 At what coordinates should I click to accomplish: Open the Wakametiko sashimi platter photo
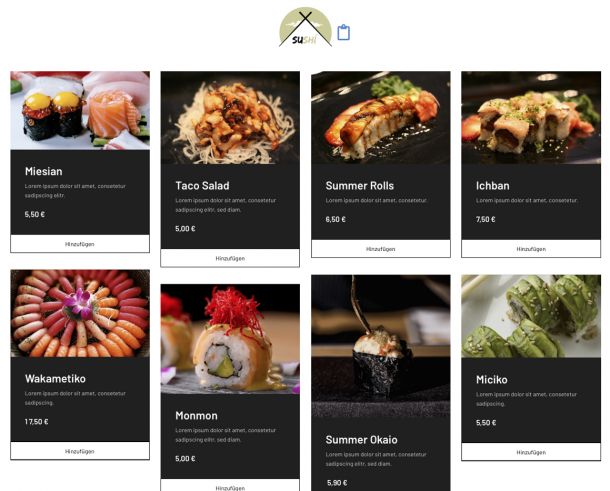80,314
